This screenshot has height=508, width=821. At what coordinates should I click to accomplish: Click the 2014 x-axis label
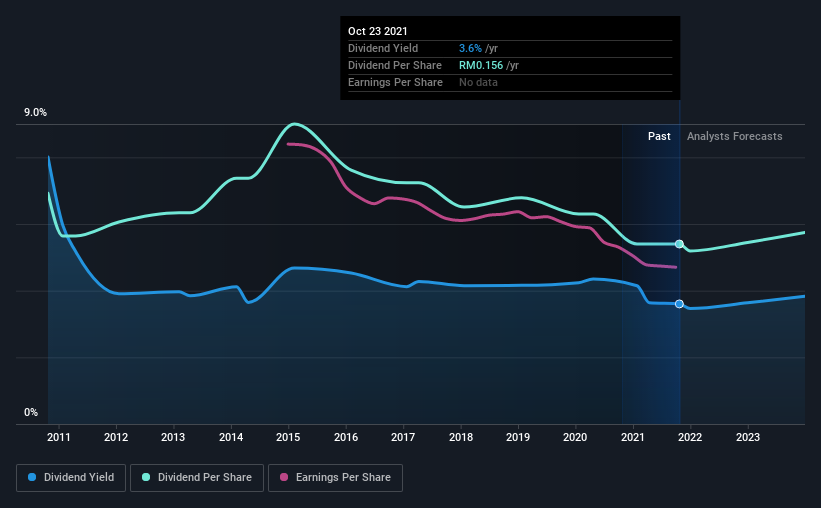pos(231,437)
